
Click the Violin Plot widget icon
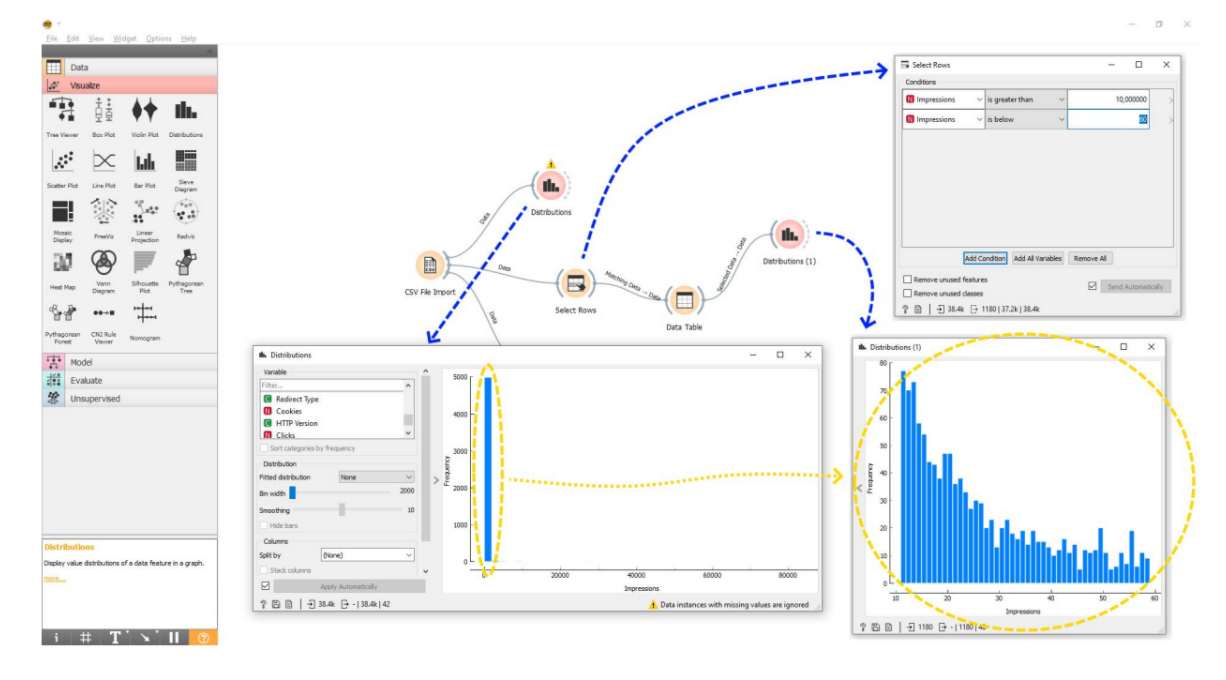click(144, 110)
